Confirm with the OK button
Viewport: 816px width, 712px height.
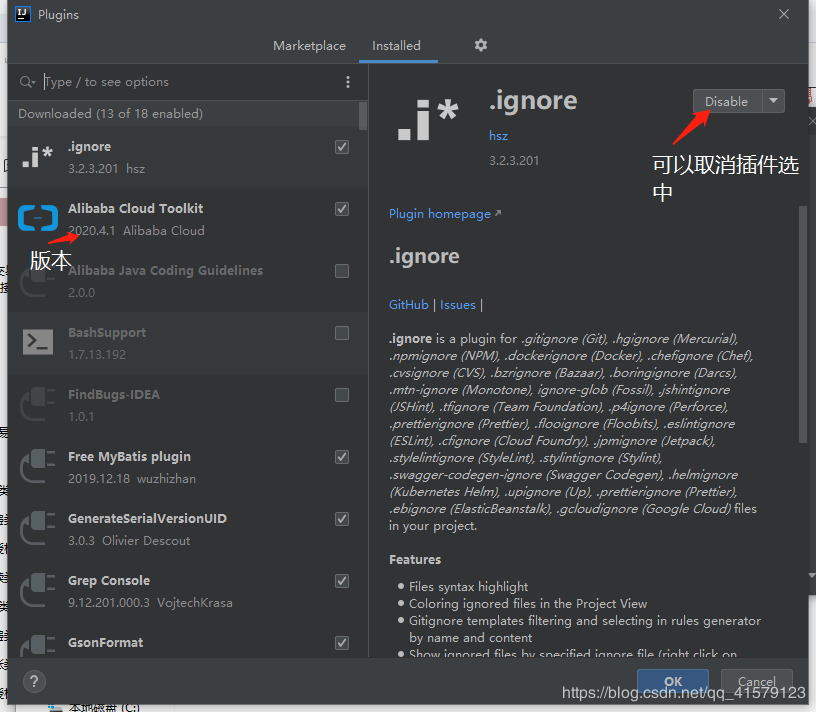[672, 681]
